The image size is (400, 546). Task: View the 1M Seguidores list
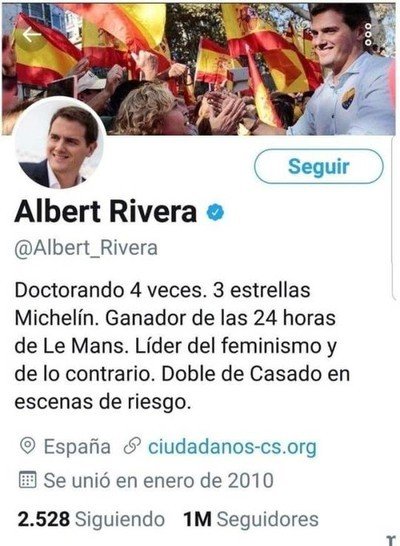pos(251,519)
